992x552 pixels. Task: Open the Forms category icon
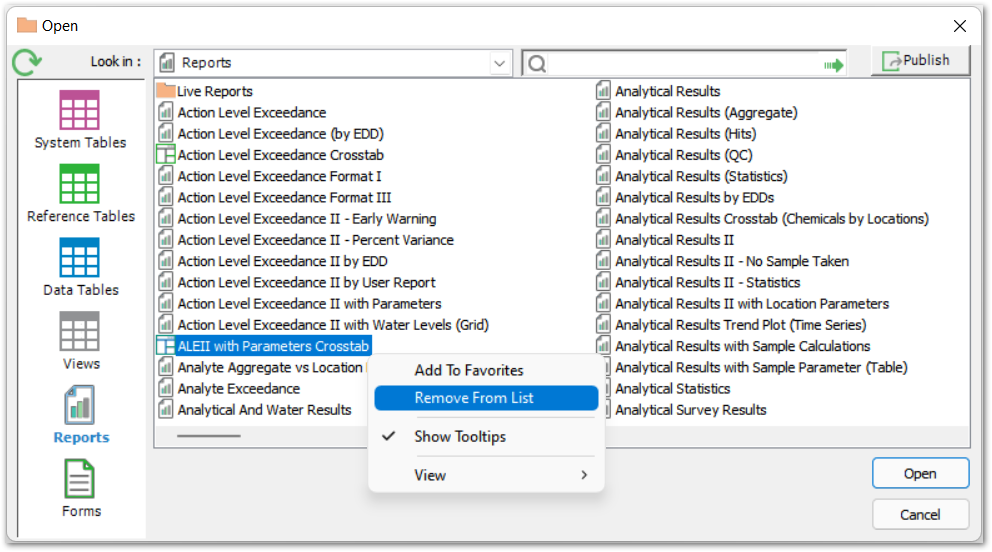[x=80, y=480]
